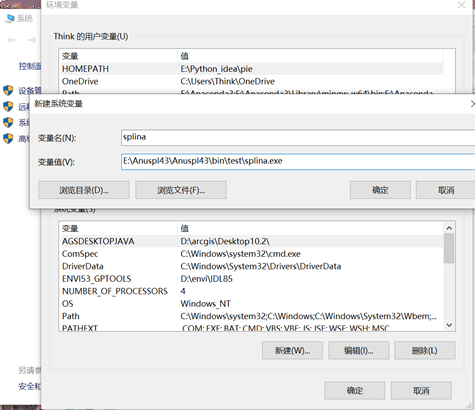Cancel the new system variable dialog with 取消
This screenshot has height=410, width=475.
click(x=446, y=190)
